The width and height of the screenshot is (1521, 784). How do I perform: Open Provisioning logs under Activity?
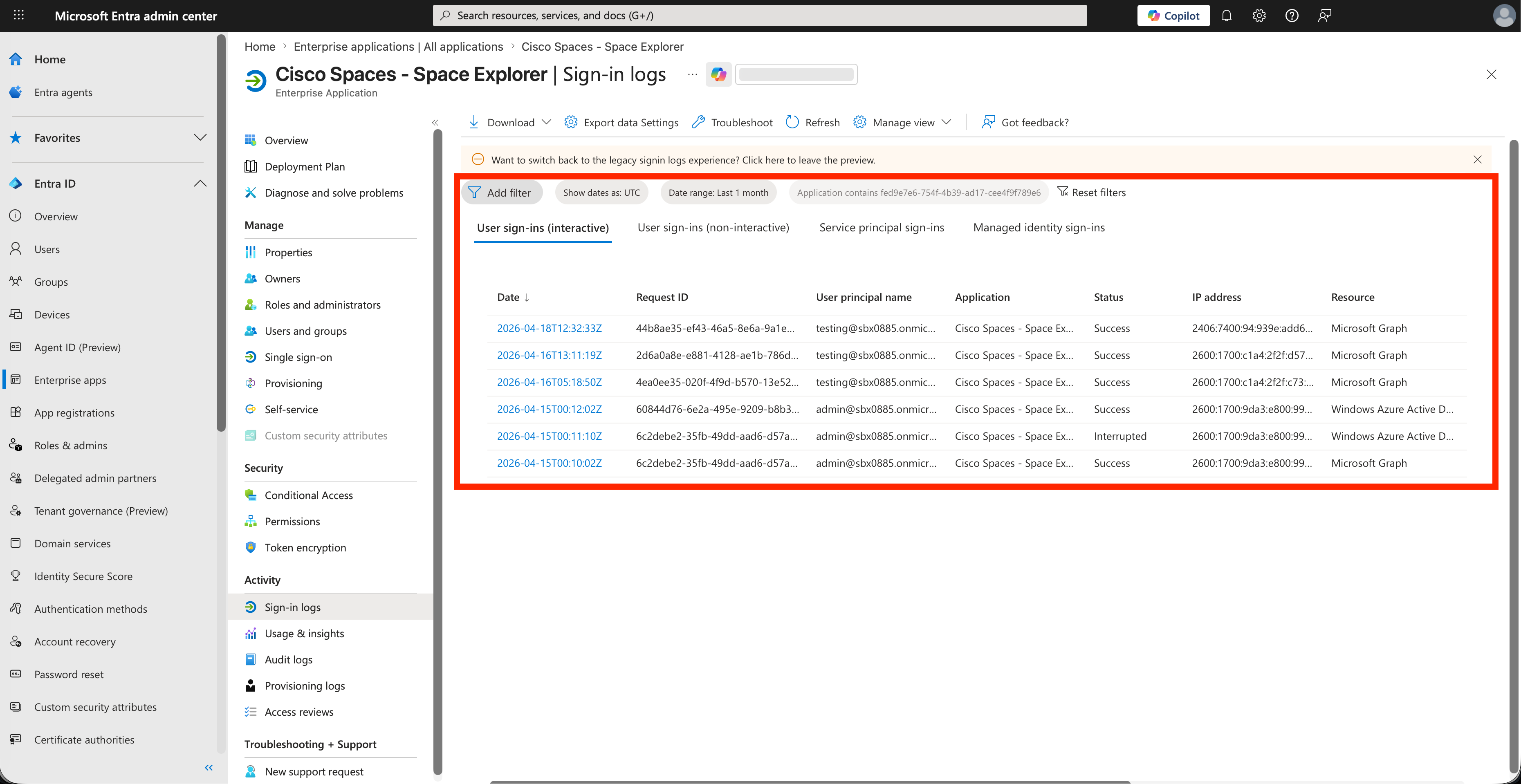coord(305,686)
